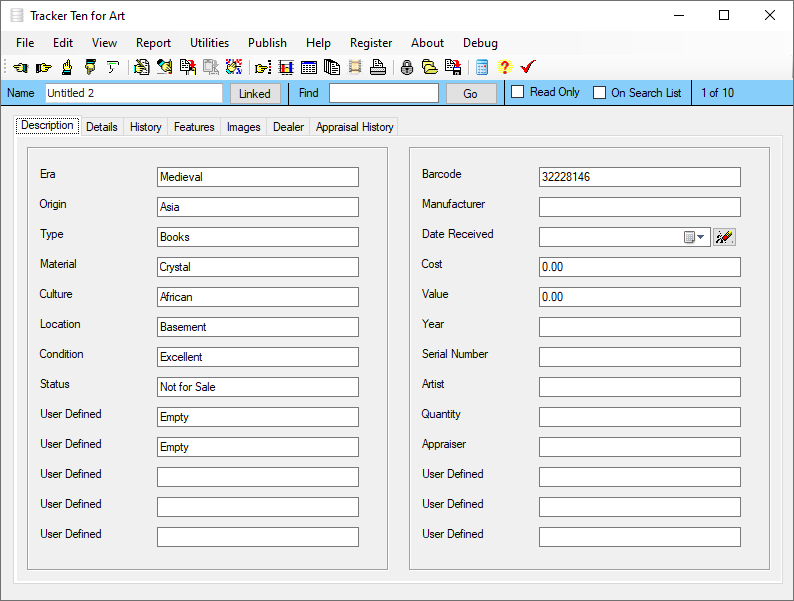Switch to the Images tab
The width and height of the screenshot is (794, 601).
[x=243, y=127]
